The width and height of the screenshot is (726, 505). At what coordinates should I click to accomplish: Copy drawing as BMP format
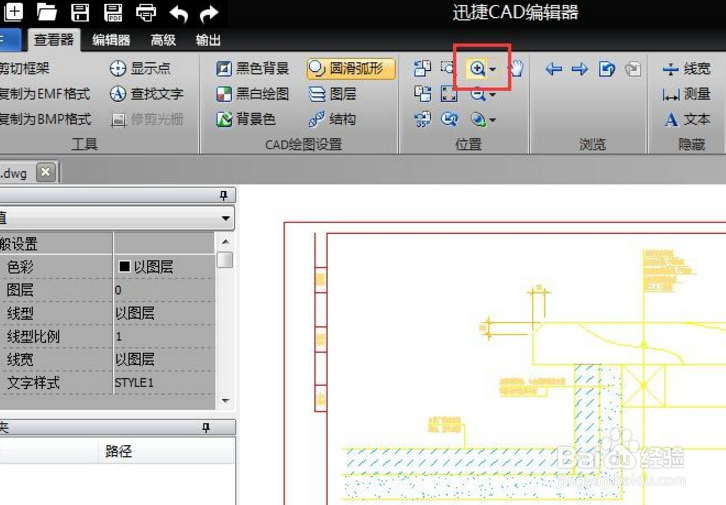45,119
